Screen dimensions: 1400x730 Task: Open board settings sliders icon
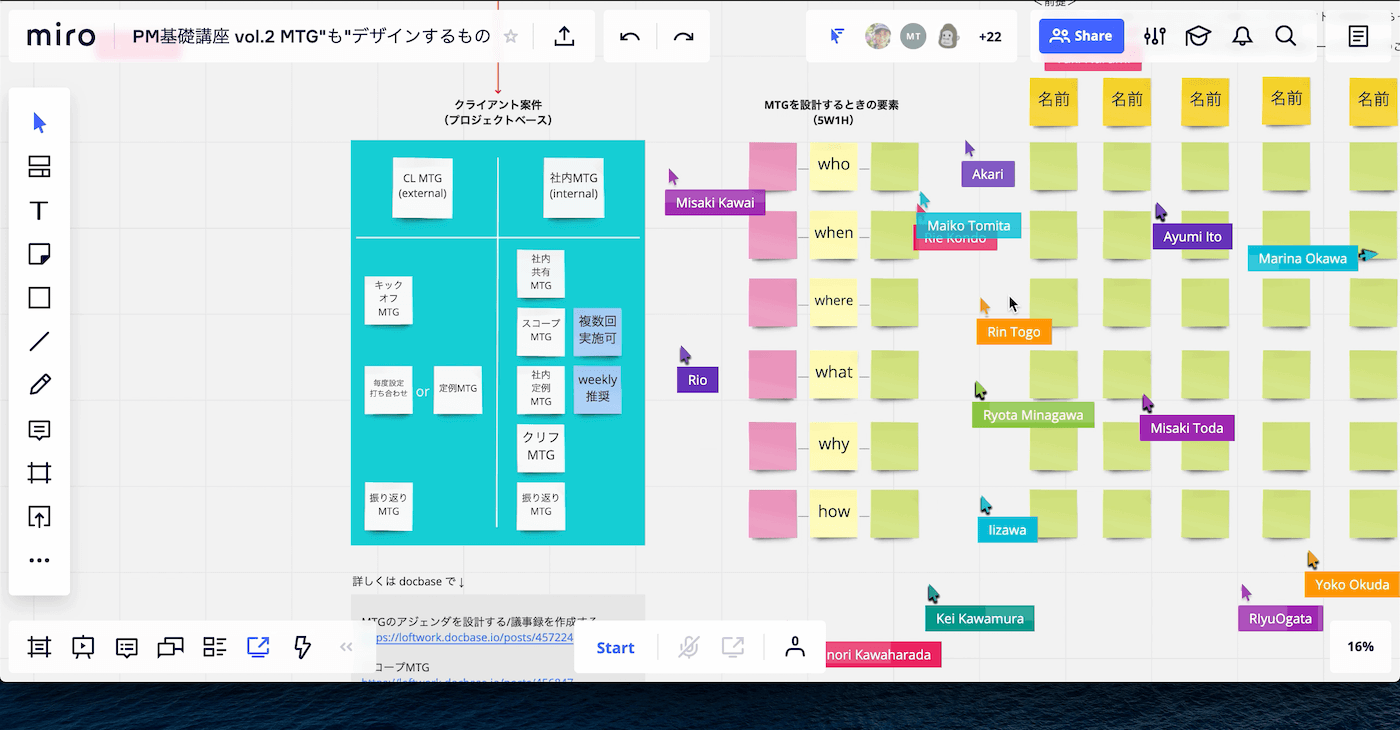(1155, 36)
